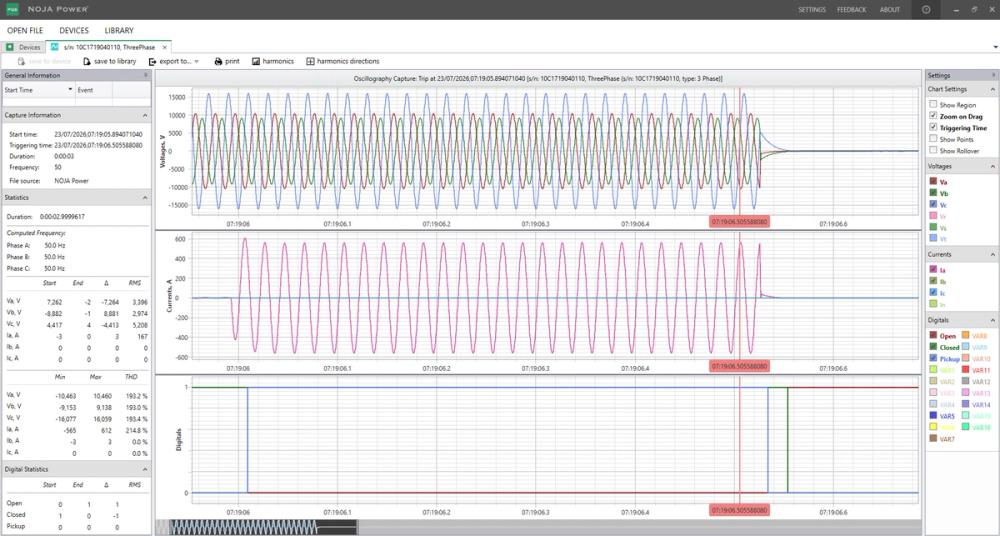
Task: Open the DEVICES menu
Action: 74,31
